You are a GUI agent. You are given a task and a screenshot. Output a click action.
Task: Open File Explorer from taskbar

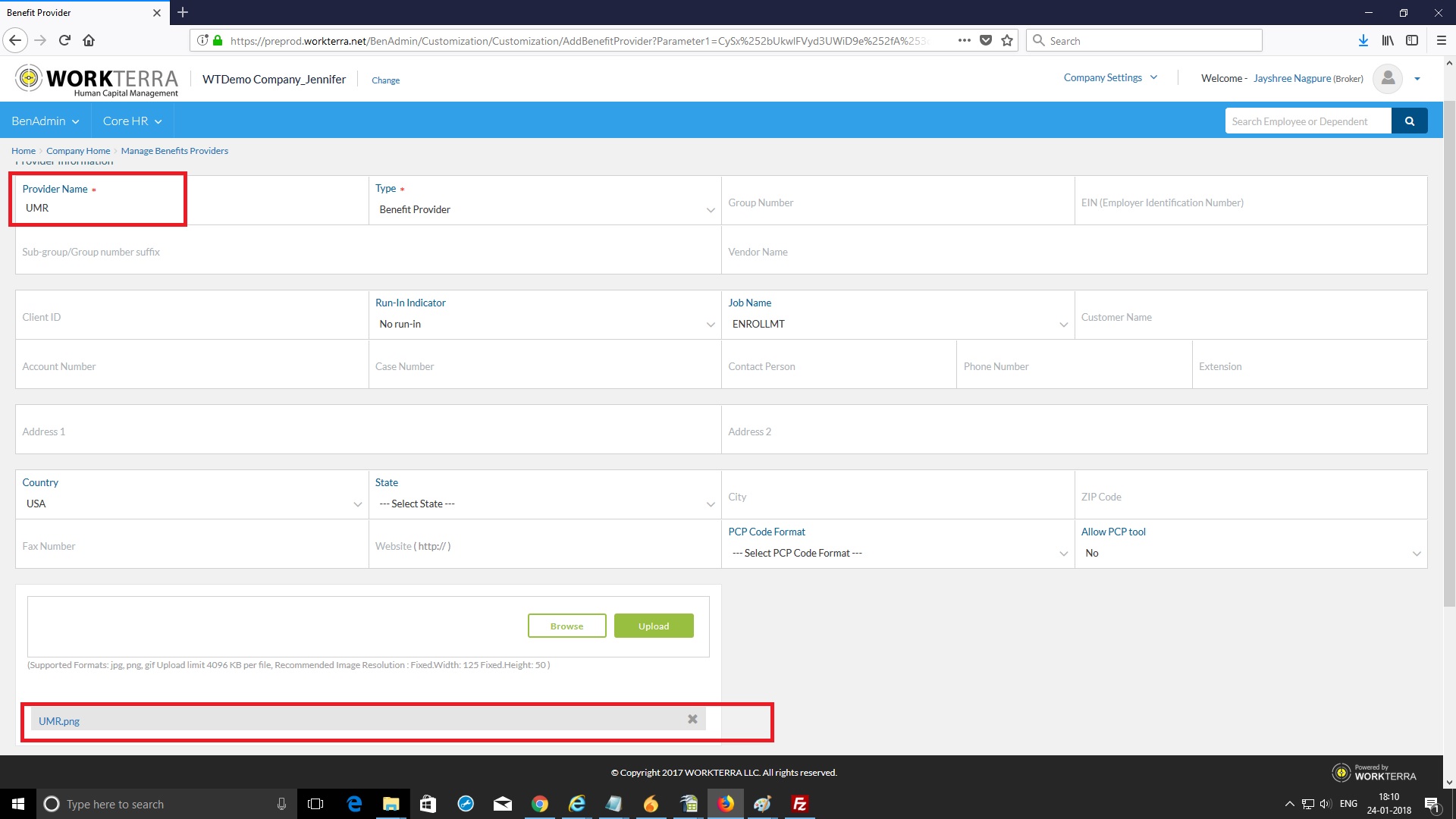391,804
